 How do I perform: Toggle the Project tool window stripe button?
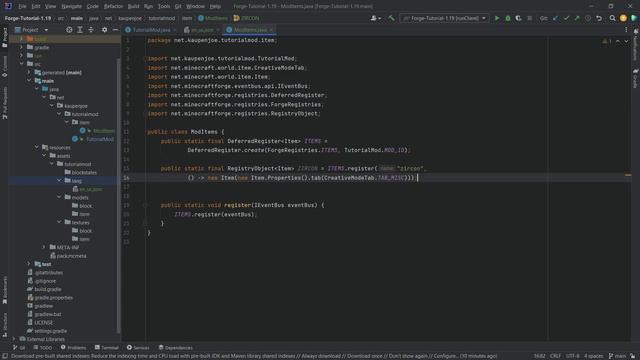click(4, 38)
